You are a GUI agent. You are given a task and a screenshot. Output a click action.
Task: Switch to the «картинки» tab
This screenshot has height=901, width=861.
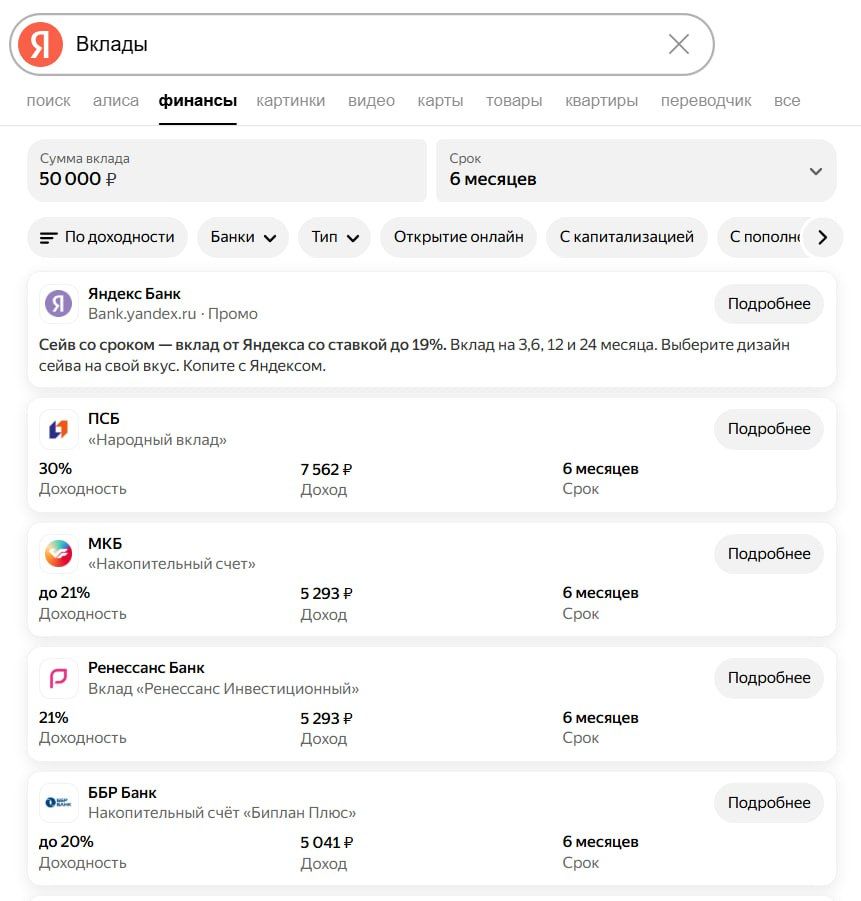pyautogui.click(x=290, y=101)
